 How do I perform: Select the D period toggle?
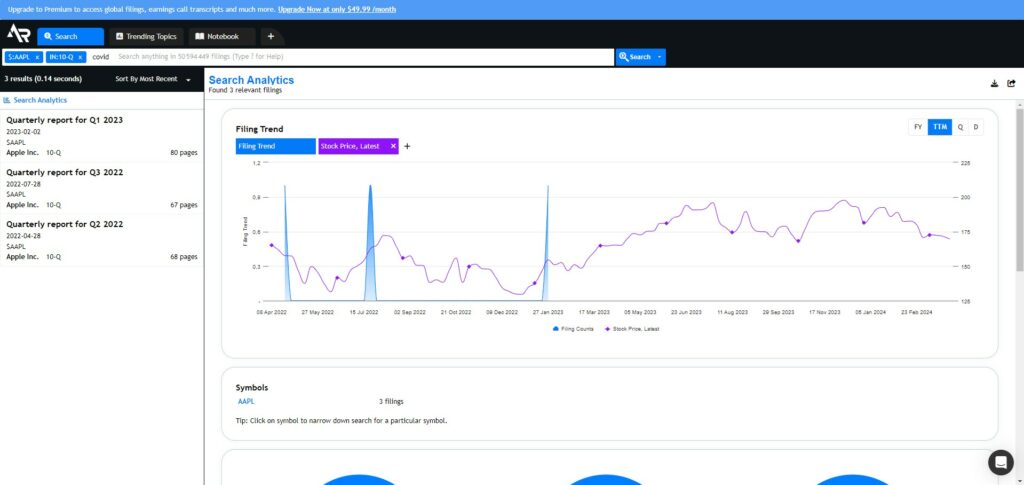click(x=976, y=127)
